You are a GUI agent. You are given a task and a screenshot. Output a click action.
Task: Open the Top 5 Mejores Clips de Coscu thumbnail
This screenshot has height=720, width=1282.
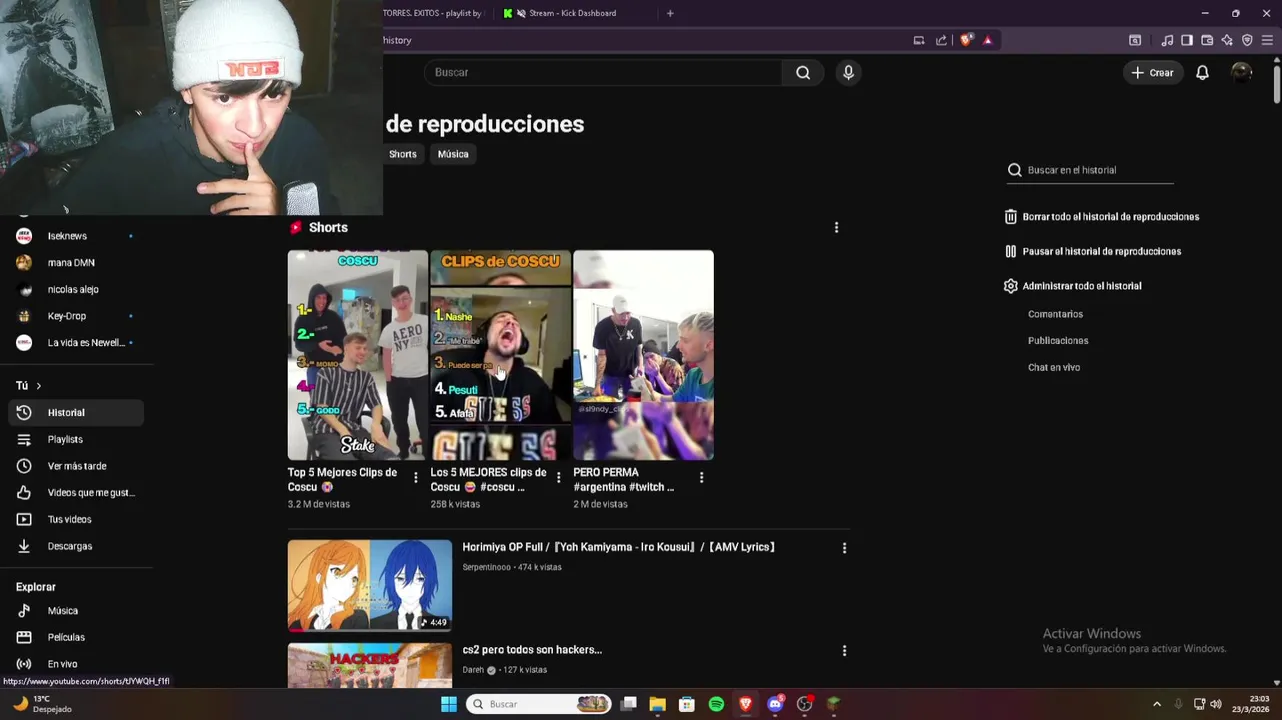point(358,355)
